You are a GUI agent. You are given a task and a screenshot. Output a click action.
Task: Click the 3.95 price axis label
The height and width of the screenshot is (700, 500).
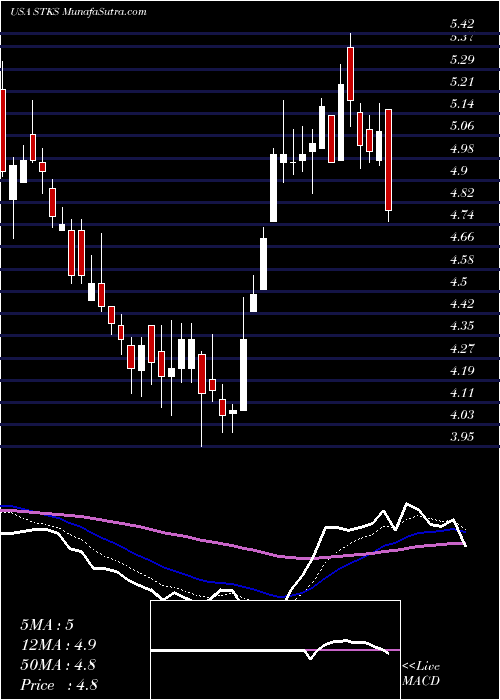pyautogui.click(x=462, y=437)
